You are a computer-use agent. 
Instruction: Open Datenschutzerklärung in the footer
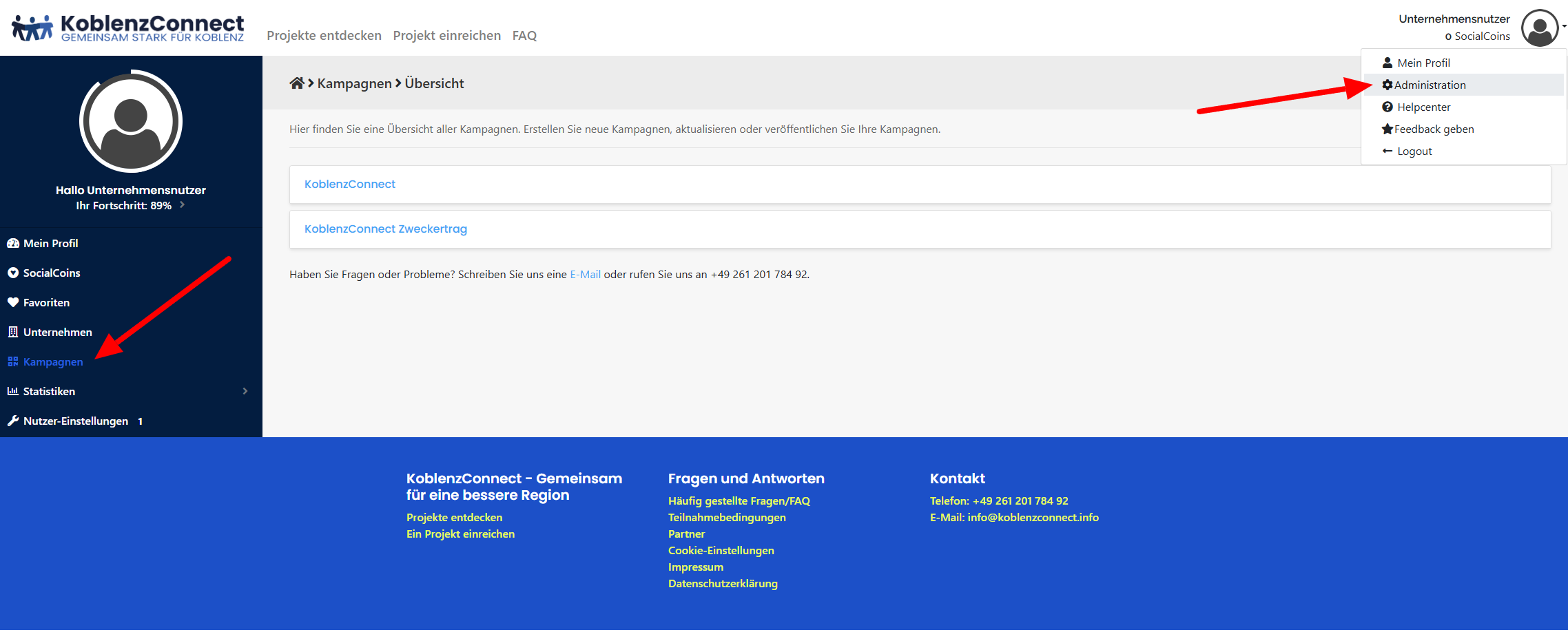pos(723,583)
